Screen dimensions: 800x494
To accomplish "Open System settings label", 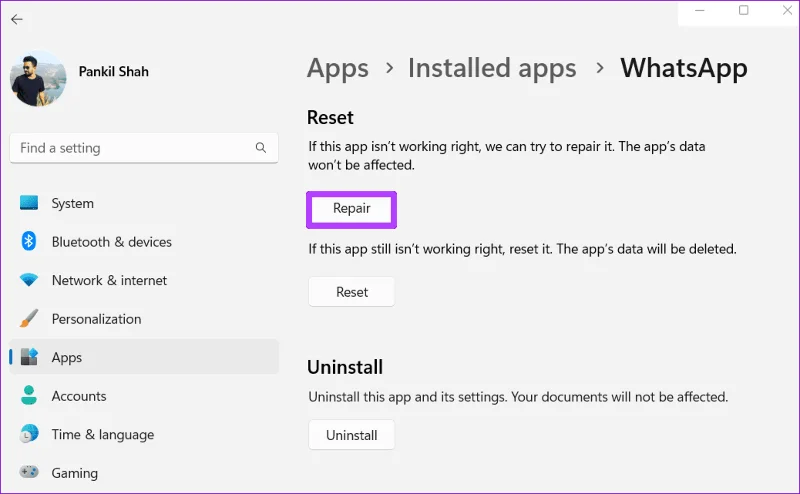I will point(72,203).
